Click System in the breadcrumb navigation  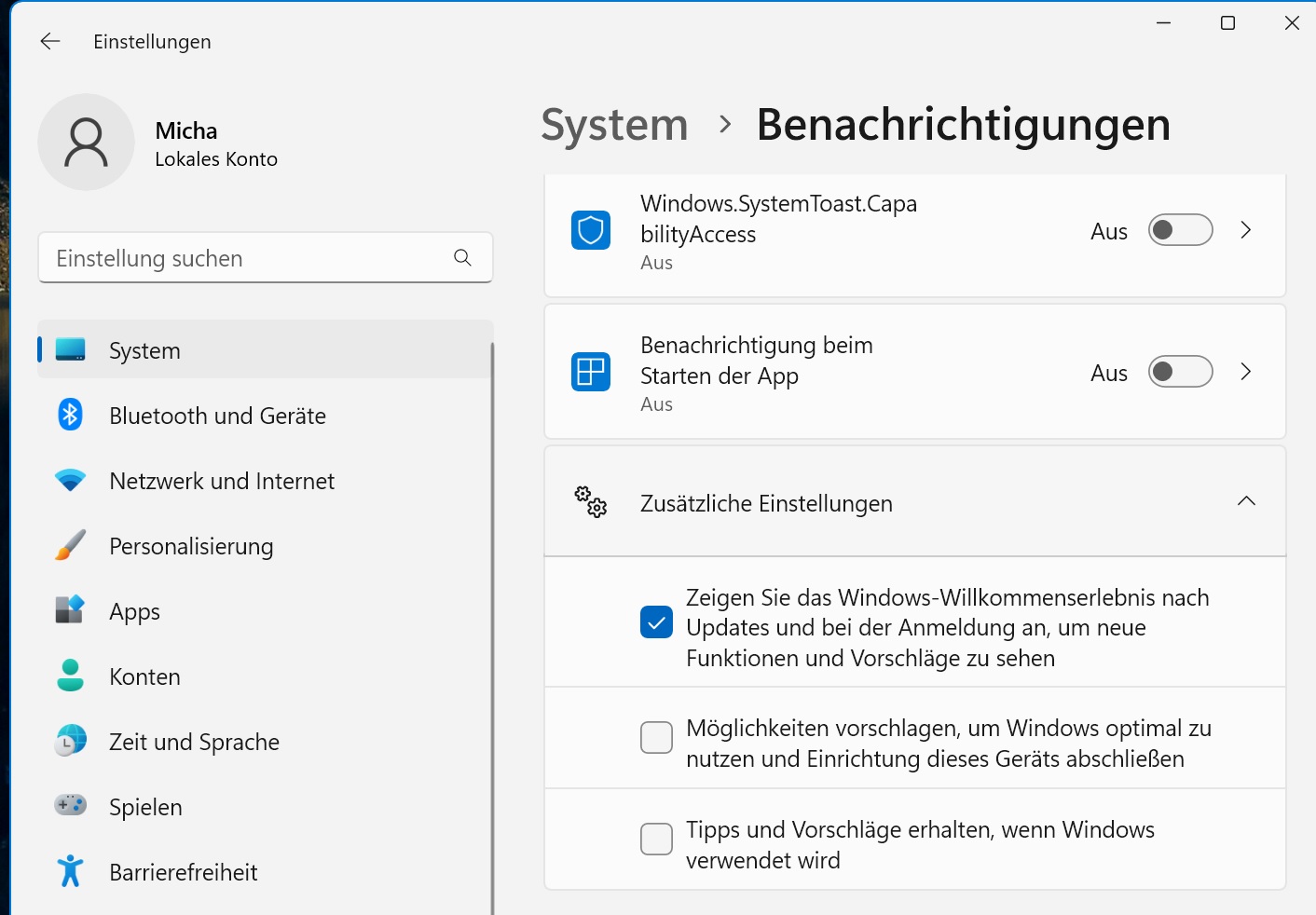pos(613,124)
